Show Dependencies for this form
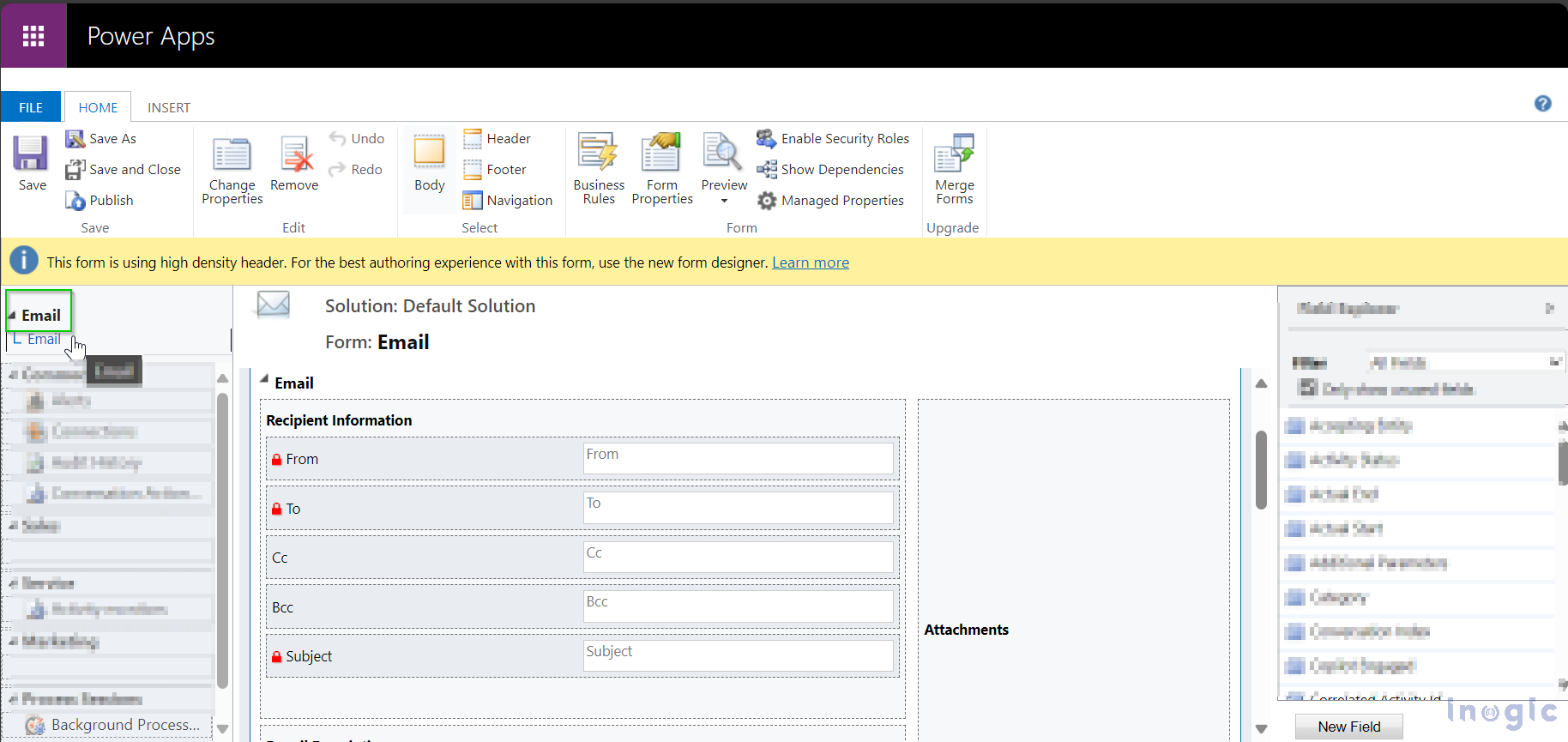The image size is (1568, 742). tap(829, 169)
